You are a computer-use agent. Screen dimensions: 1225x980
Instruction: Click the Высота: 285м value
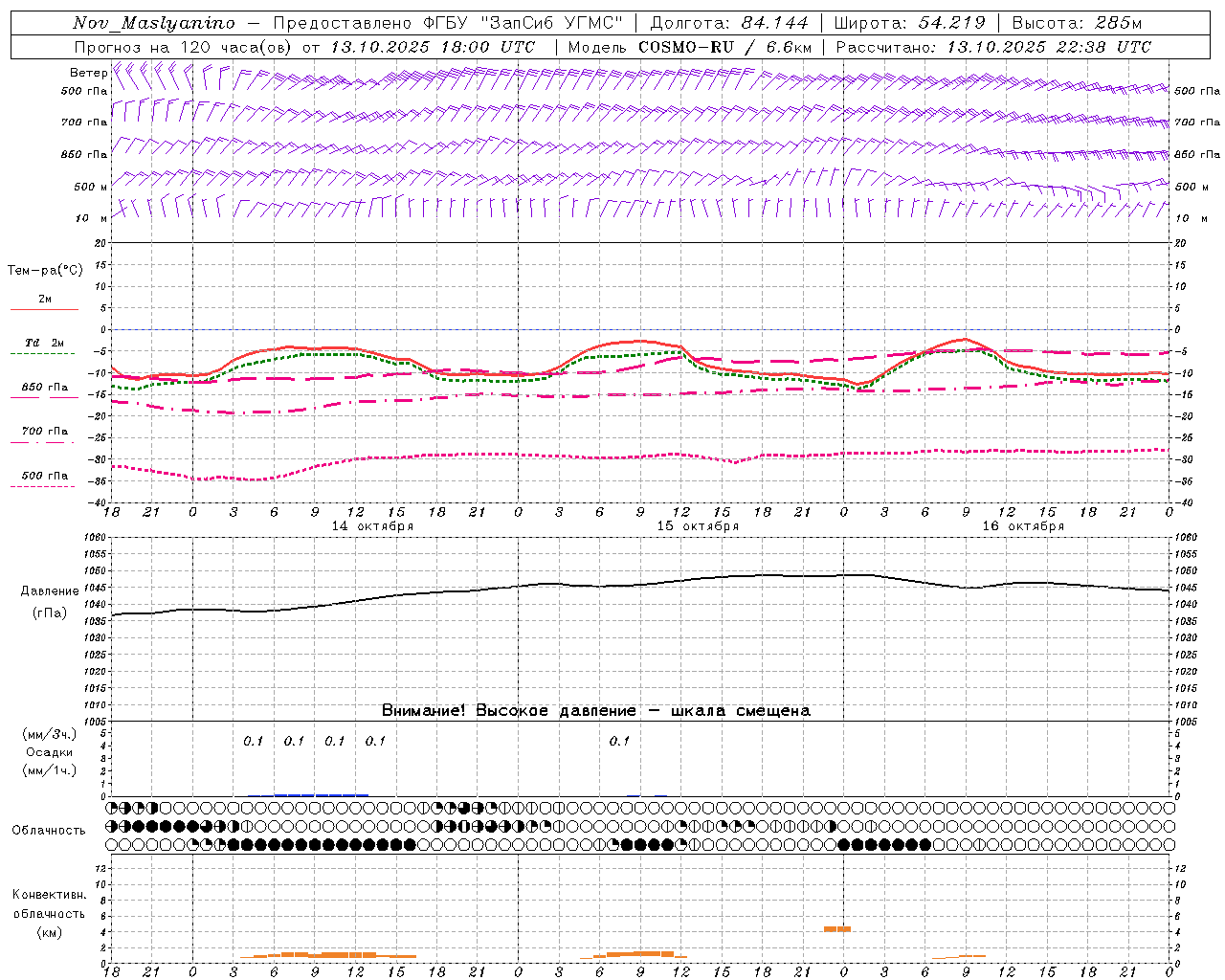coord(1077,23)
